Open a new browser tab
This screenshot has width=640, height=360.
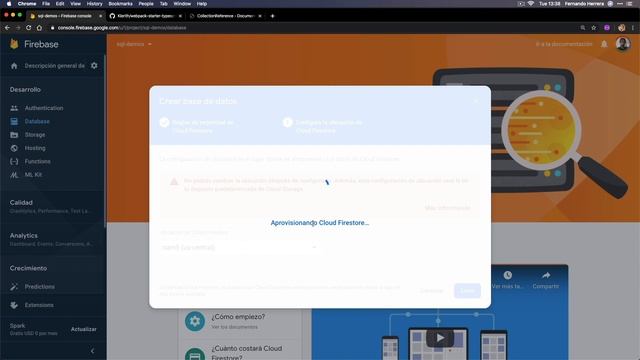(x=273, y=16)
